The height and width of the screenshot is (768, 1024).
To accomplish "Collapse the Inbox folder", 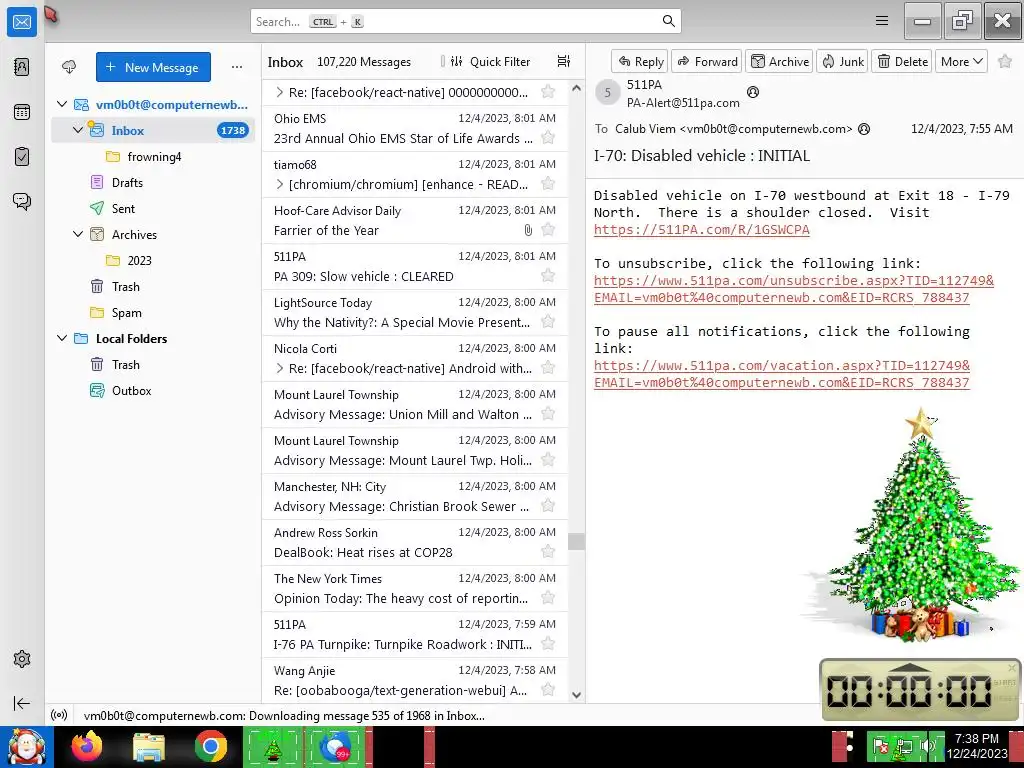I will (78, 130).
